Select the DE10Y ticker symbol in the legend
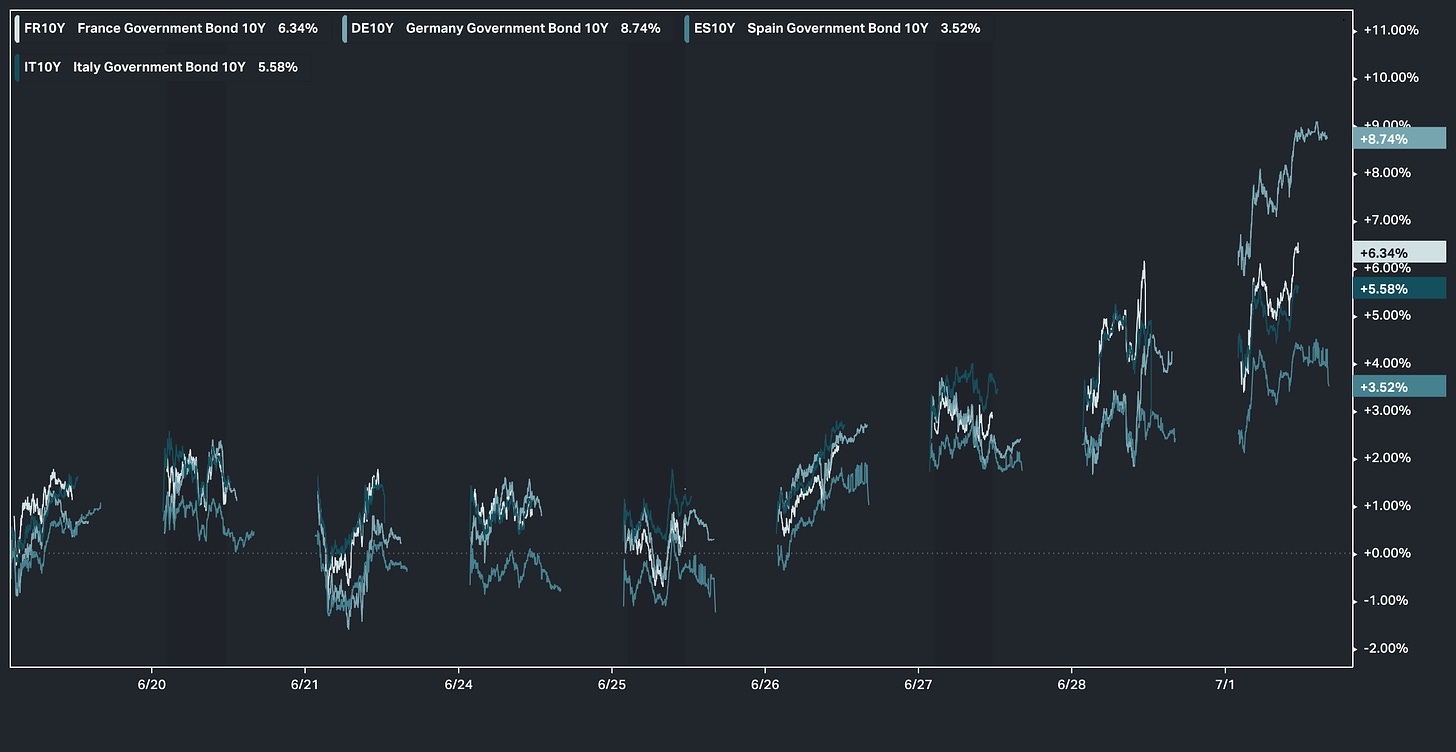 pyautogui.click(x=372, y=28)
